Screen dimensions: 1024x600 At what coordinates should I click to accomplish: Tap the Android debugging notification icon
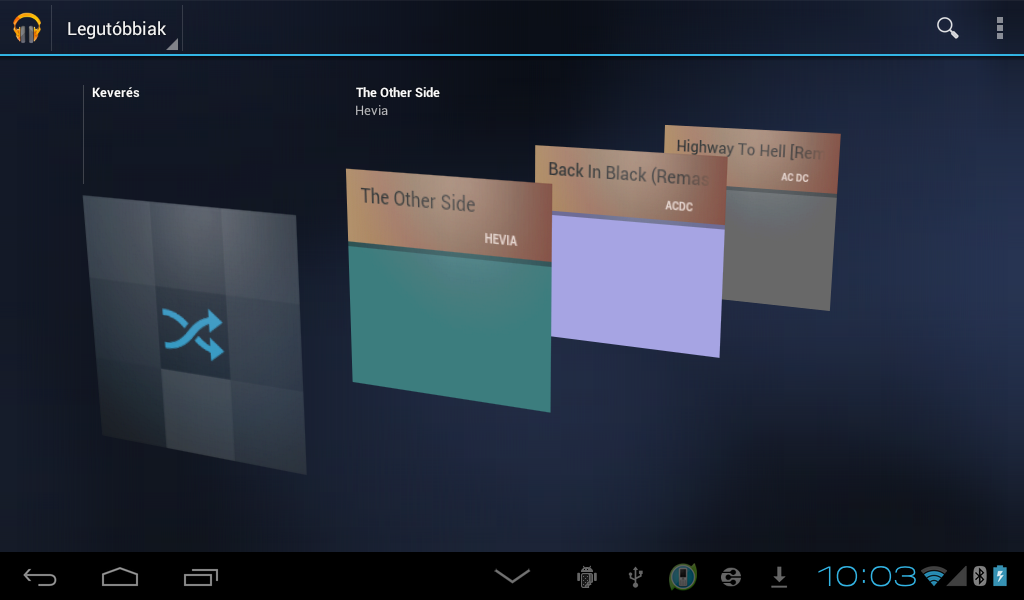coord(586,577)
